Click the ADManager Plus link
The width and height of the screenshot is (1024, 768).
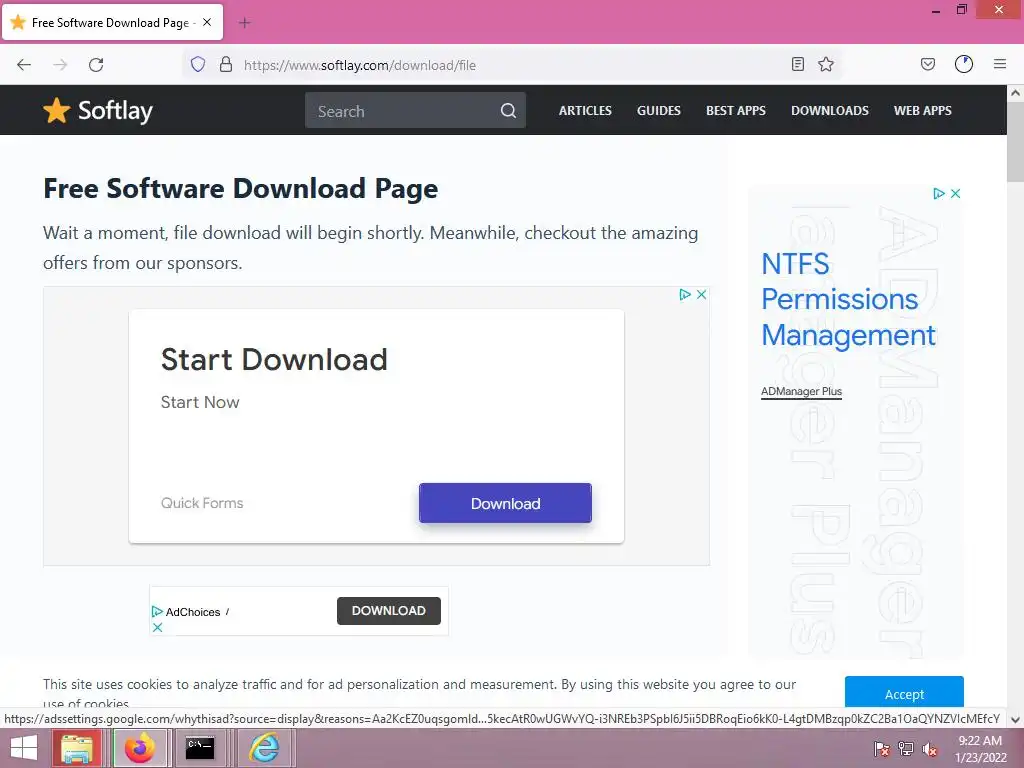[x=801, y=391]
